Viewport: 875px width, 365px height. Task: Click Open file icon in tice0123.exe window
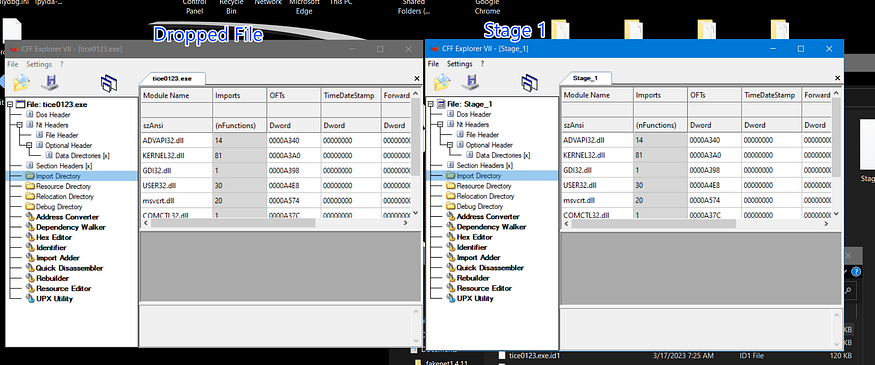coord(21,83)
